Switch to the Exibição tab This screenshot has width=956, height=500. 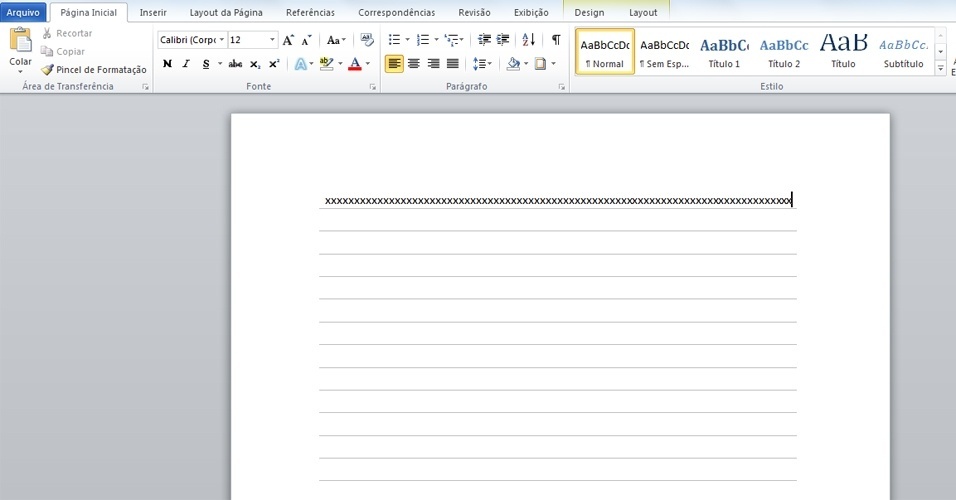(x=531, y=12)
